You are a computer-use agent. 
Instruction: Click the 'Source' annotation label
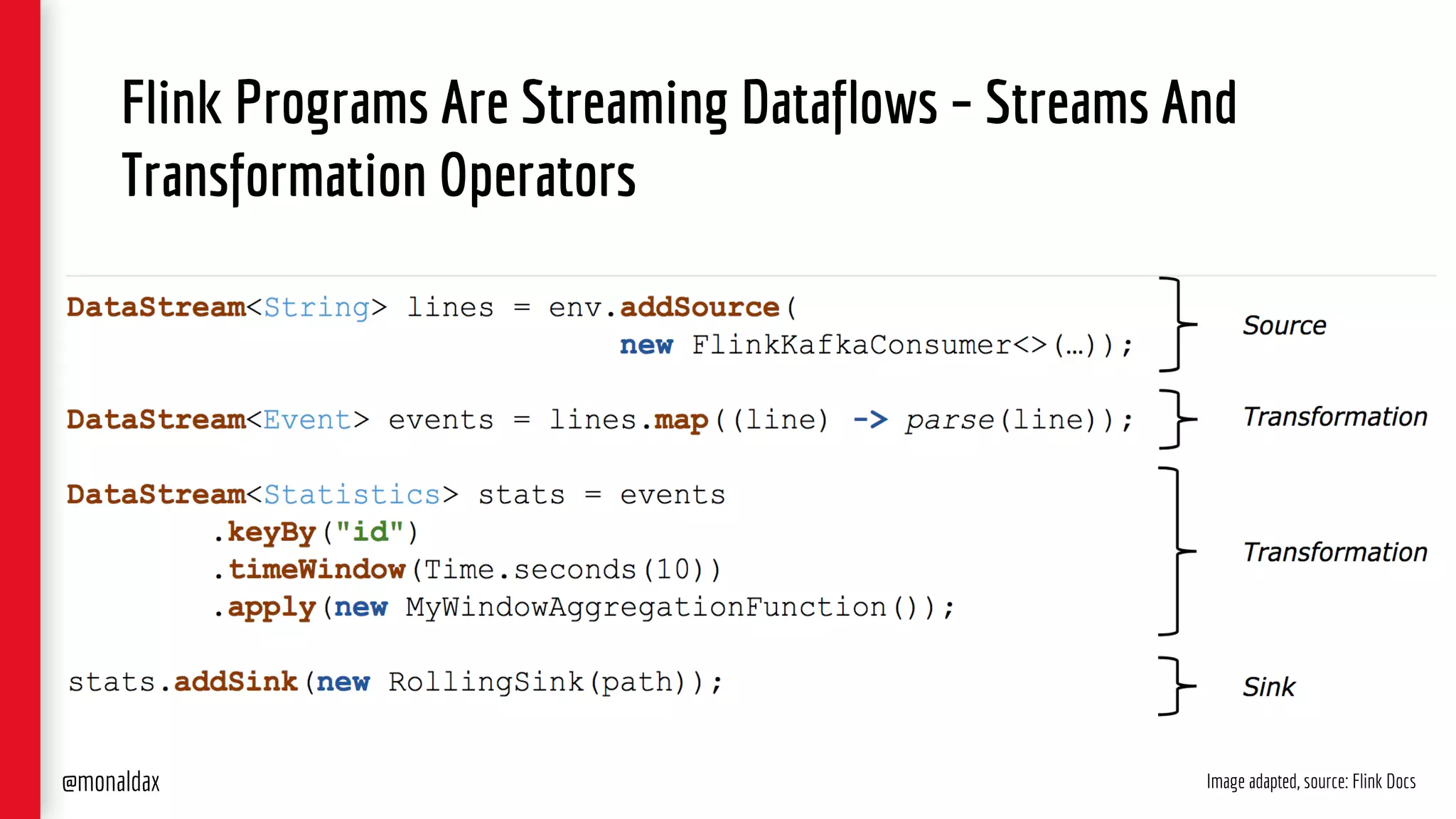1285,326
